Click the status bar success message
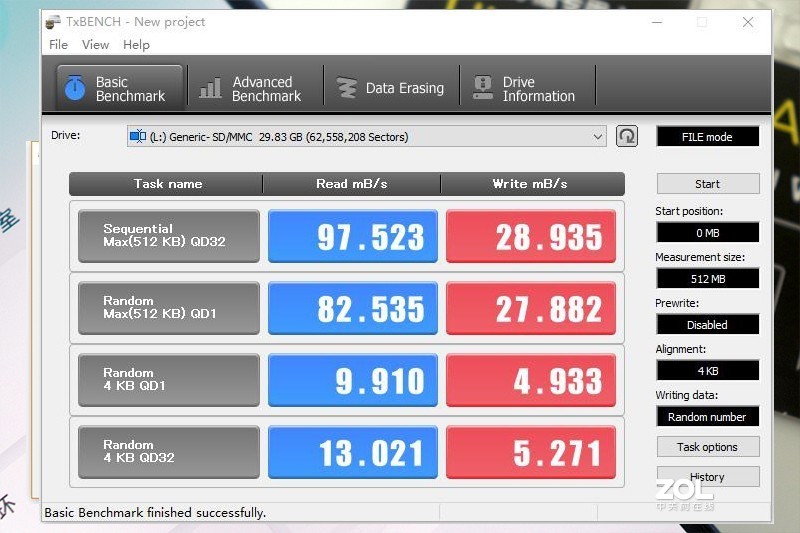 coord(155,513)
